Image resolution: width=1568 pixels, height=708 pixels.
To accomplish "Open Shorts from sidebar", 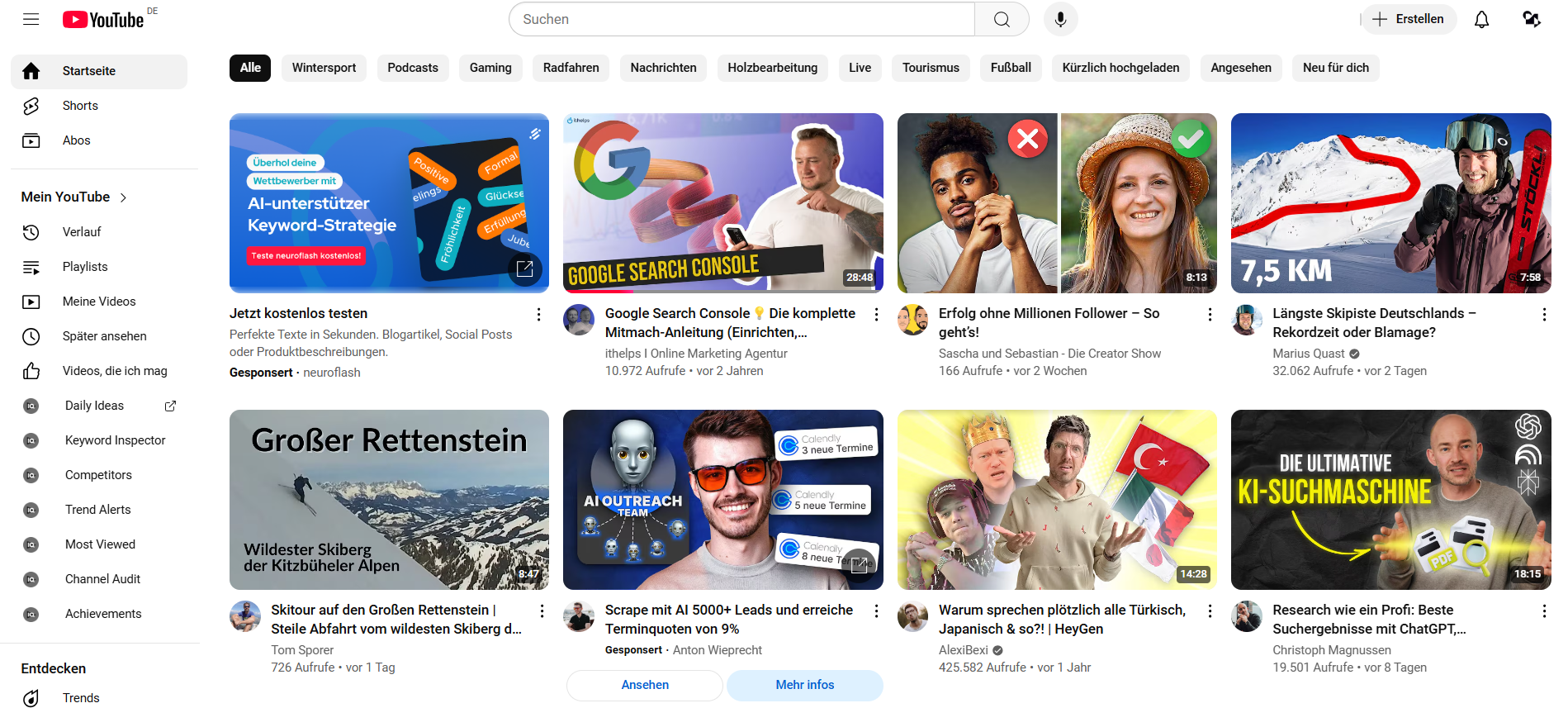I will tap(99, 106).
